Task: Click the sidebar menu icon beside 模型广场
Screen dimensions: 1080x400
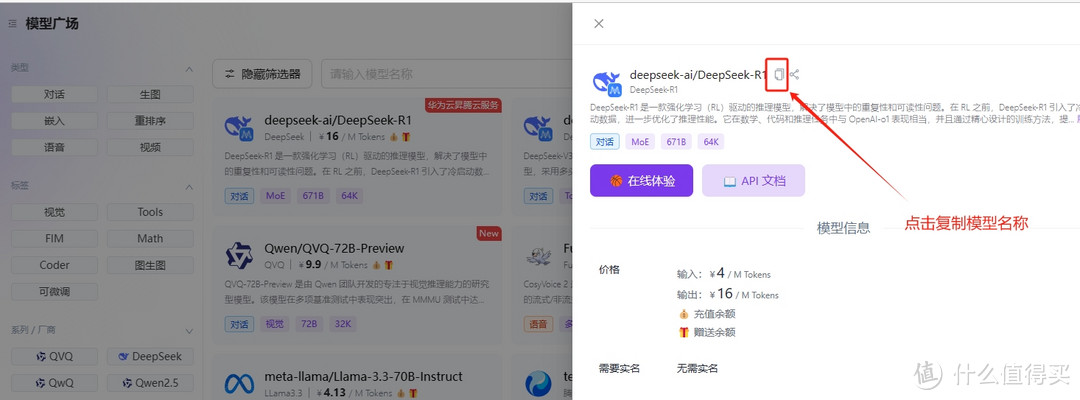Action: tap(12, 24)
